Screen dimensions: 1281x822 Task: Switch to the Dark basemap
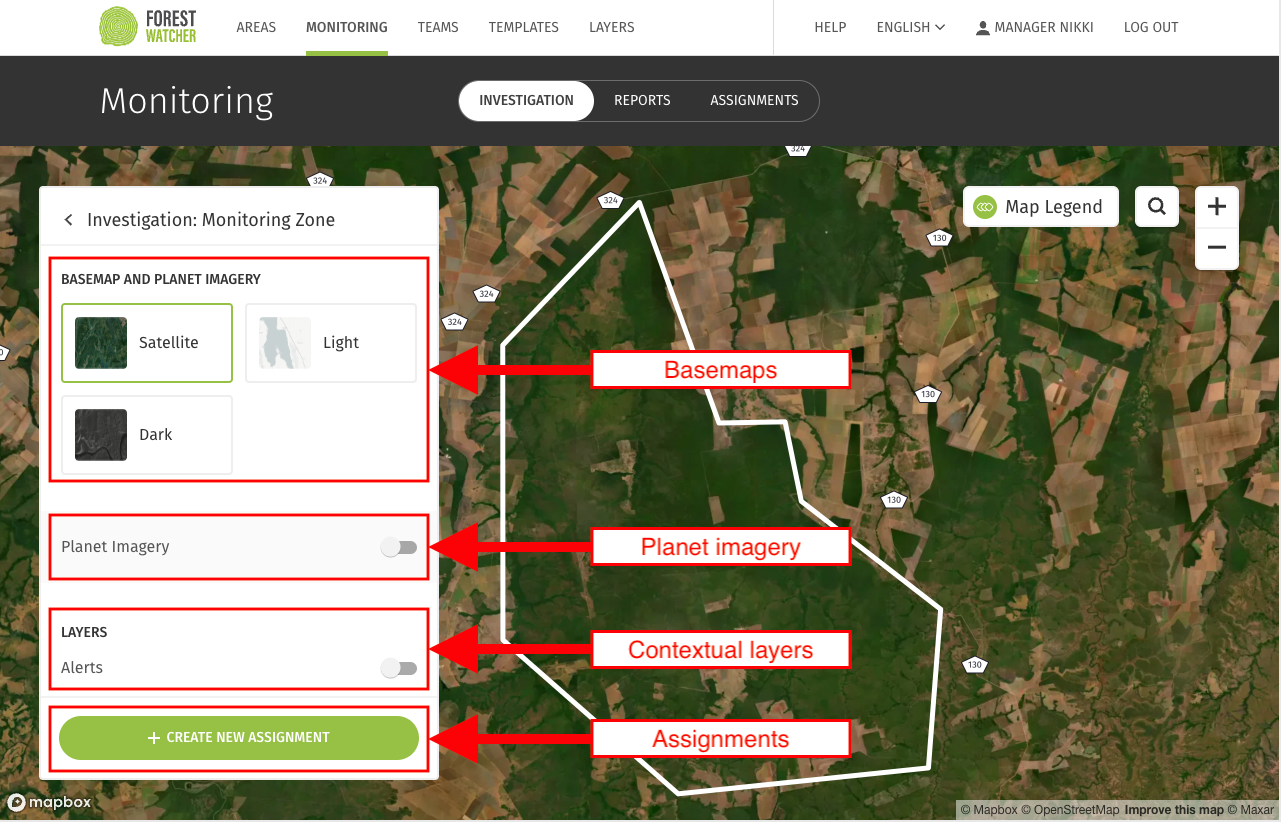coord(147,435)
